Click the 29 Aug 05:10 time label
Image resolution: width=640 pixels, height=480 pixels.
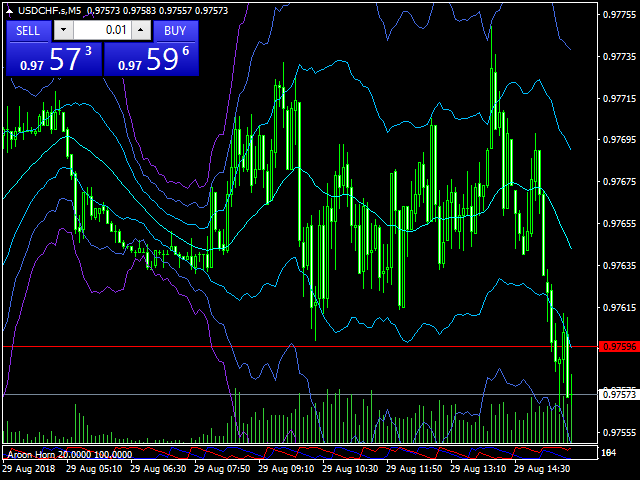[94, 469]
